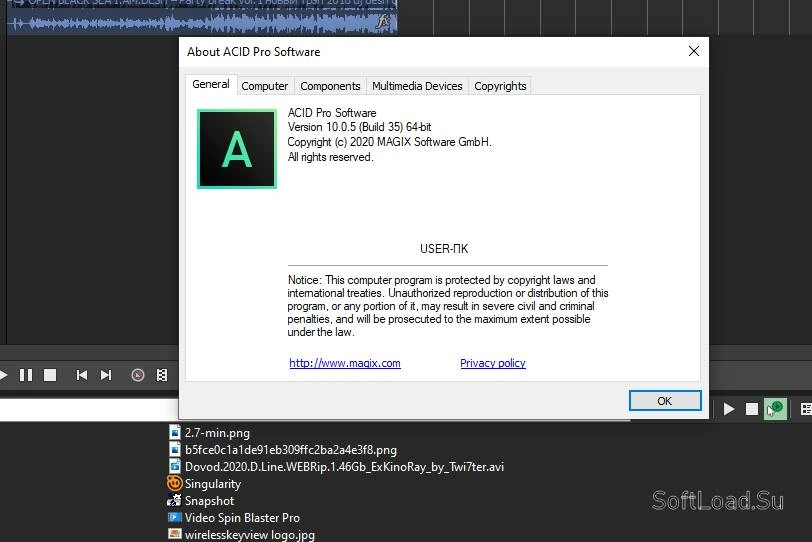Click the About ACID Pro Software title
812x542 pixels.
(254, 52)
